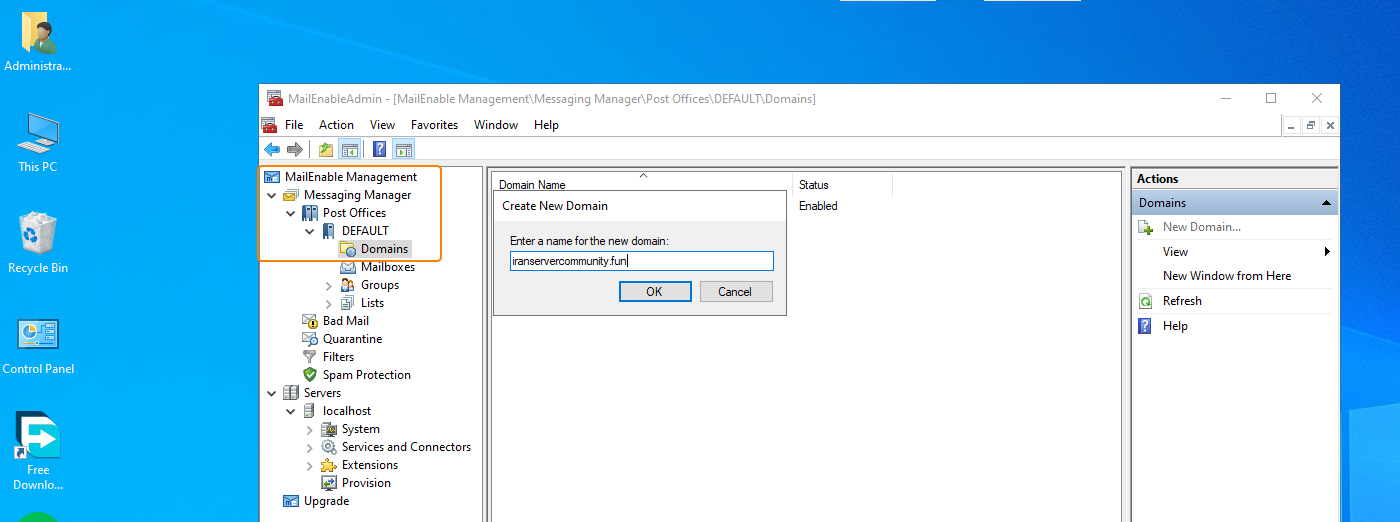This screenshot has height=522, width=1400.
Task: Click Cancel in Create New Domain dialog
Action: 734,292
